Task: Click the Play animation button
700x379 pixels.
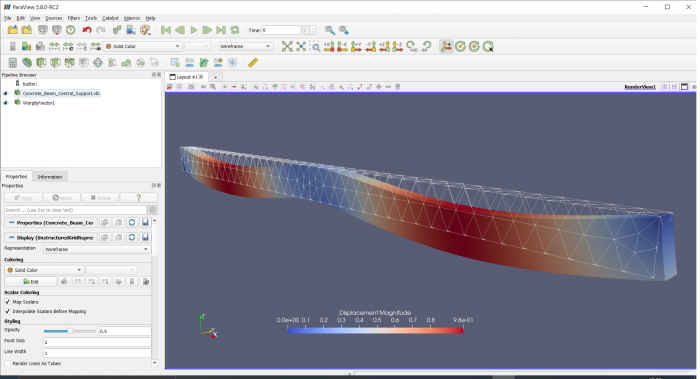Action: (194, 30)
